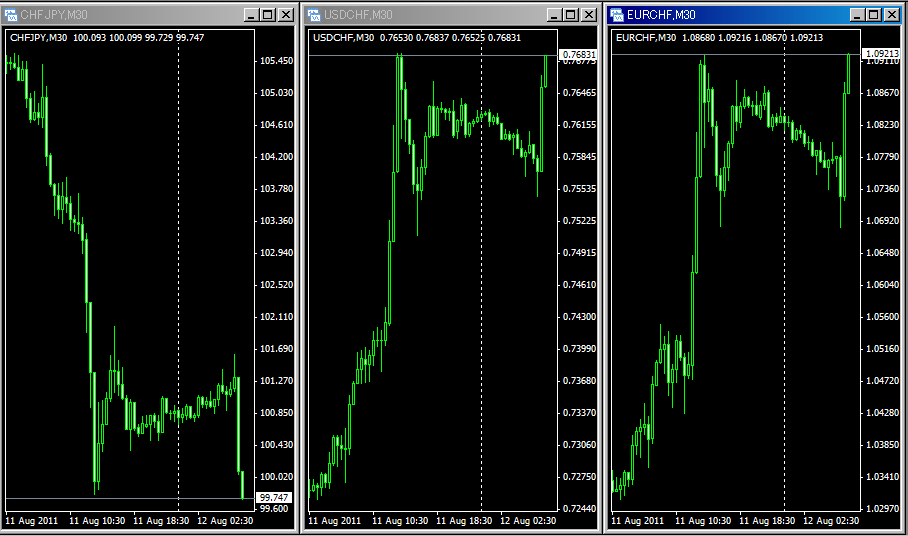Click the EURCHF chart window icon
Viewport: 908px width, 536px height.
coord(618,15)
